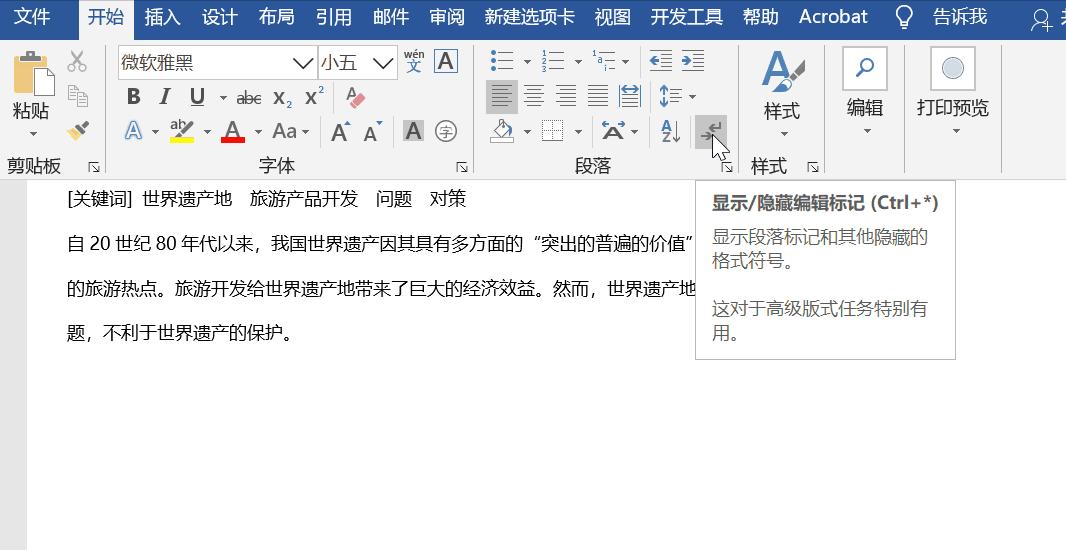This screenshot has width=1066, height=550.
Task: Apply yellow text highlight color
Action: [x=182, y=131]
